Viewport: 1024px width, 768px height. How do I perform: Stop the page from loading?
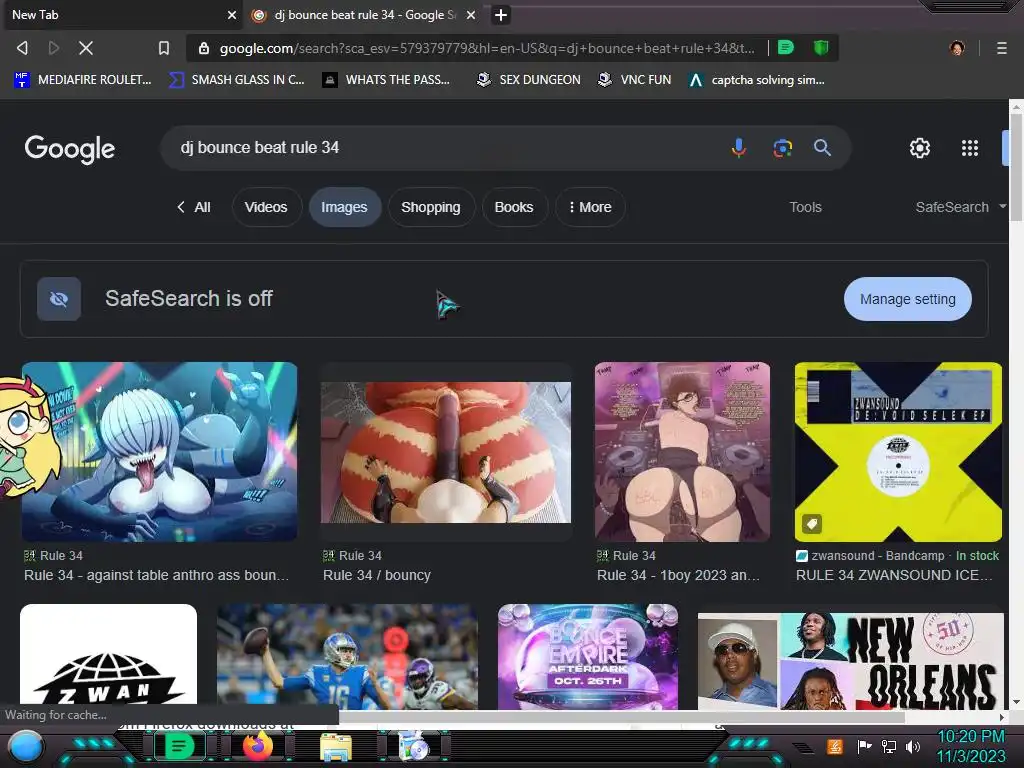(x=86, y=48)
